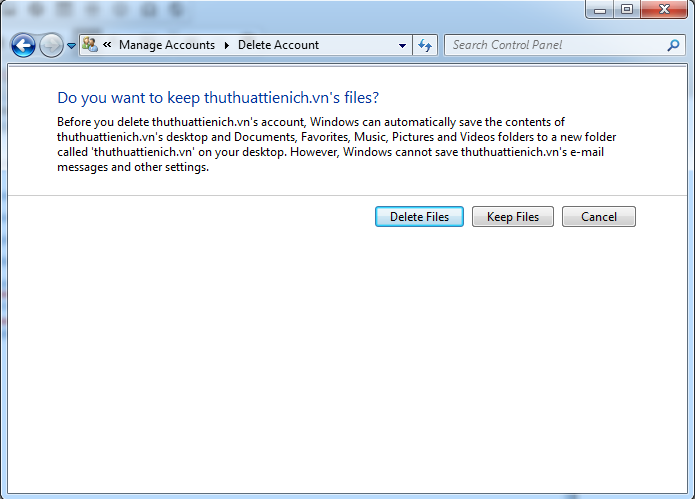695x499 pixels.
Task: Choose the Keep Files button
Action: tap(512, 217)
